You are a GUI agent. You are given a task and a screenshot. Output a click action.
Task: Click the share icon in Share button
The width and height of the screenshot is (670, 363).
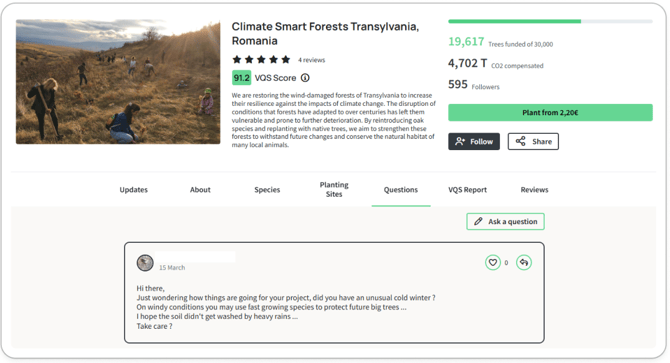pos(520,141)
